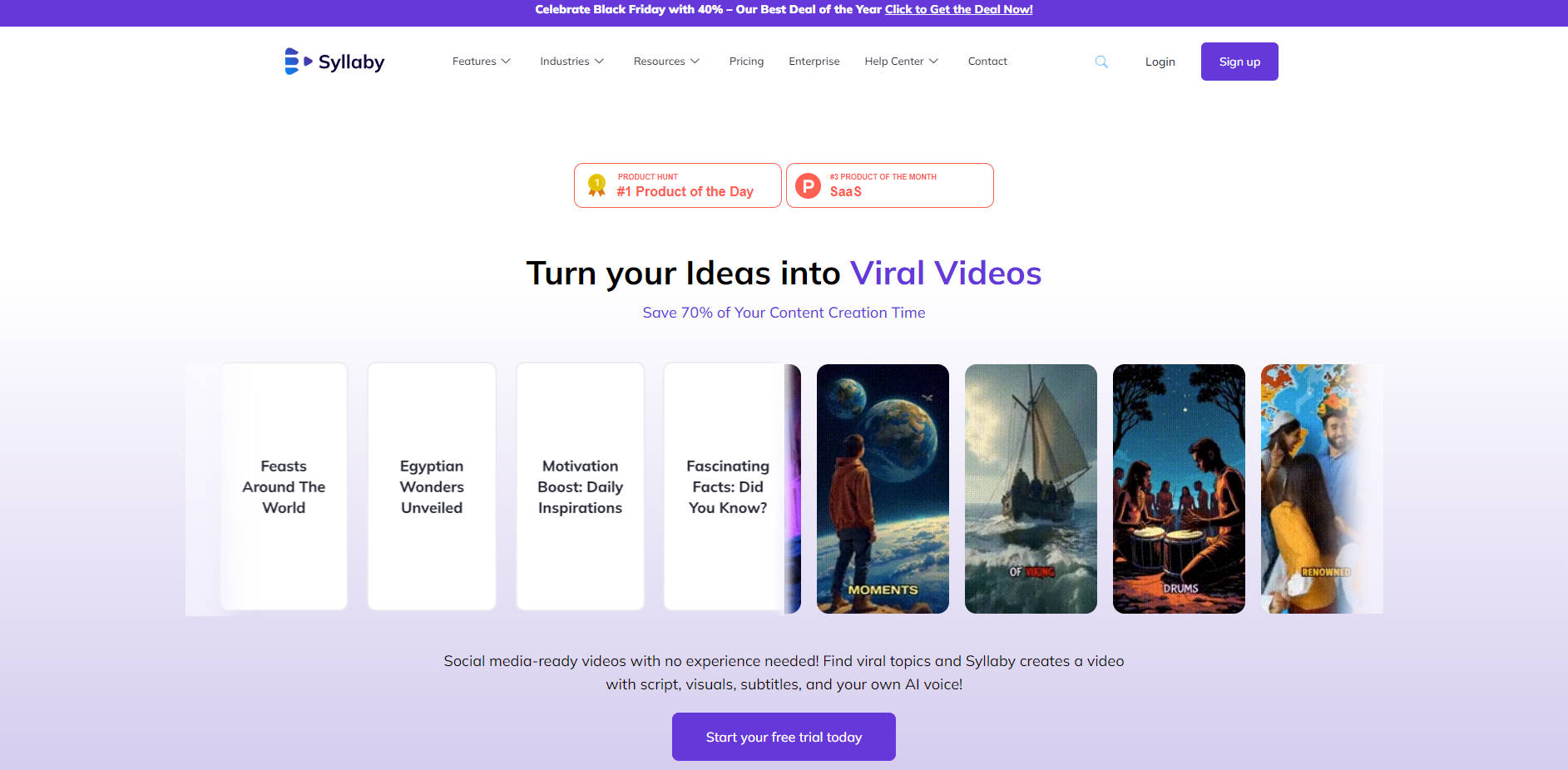Open the DRUMS video thumbnail

(x=1179, y=489)
